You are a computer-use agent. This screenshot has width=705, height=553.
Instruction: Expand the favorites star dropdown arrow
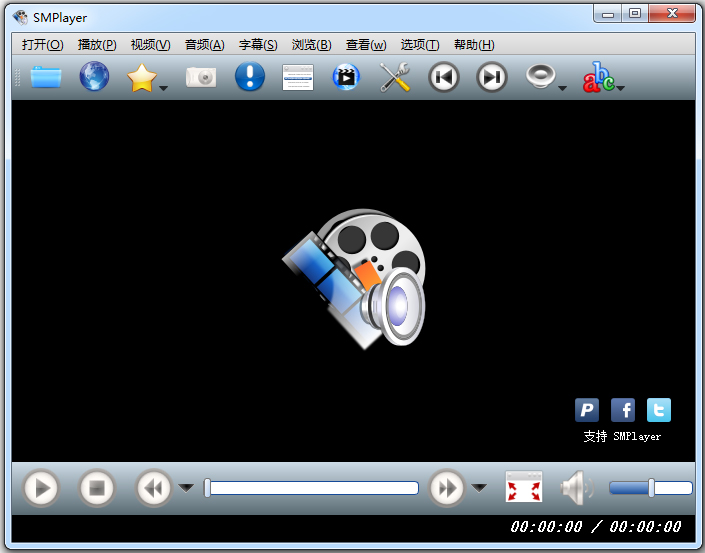click(163, 88)
